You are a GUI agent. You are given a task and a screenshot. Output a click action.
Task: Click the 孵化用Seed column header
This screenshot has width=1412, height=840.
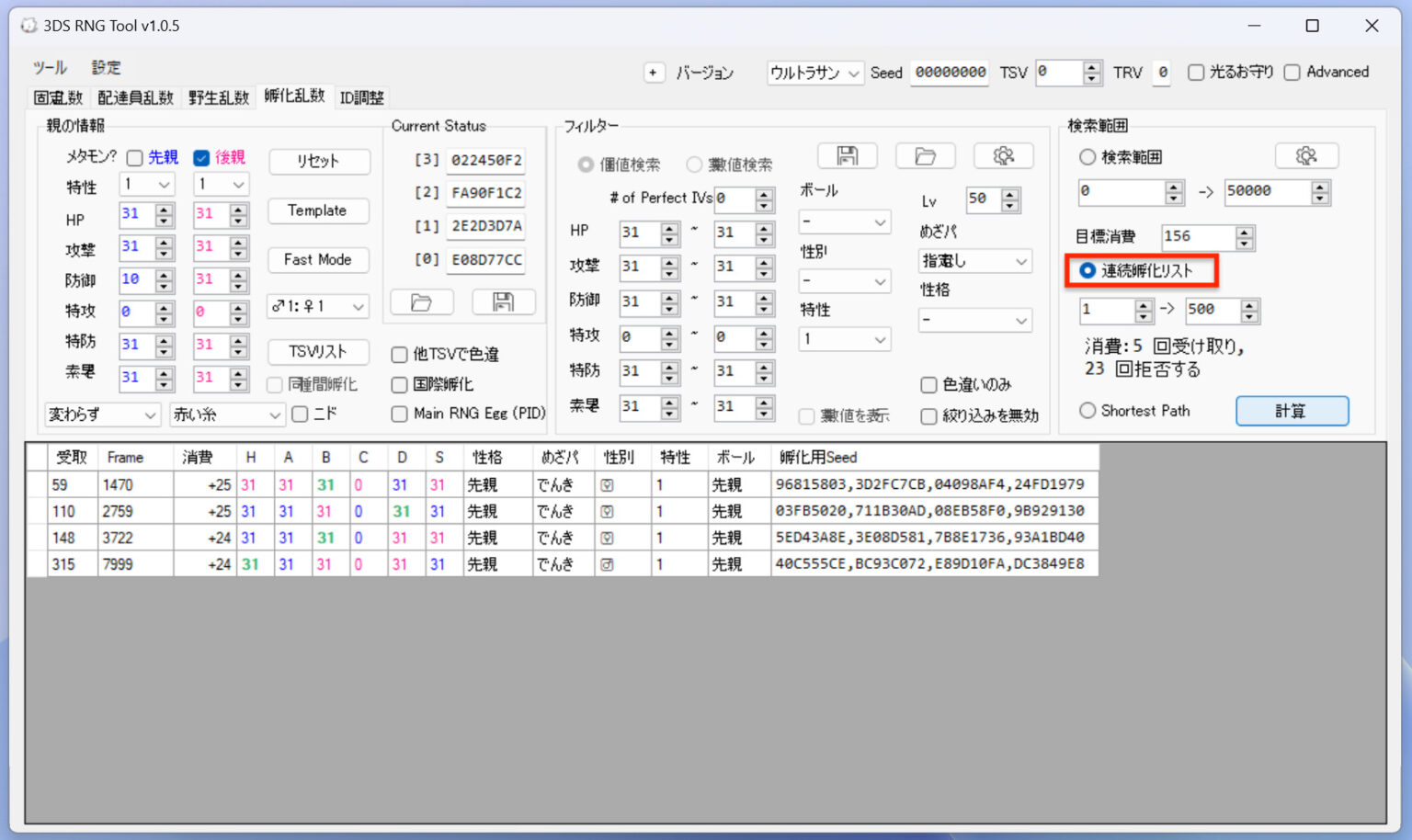(935, 458)
